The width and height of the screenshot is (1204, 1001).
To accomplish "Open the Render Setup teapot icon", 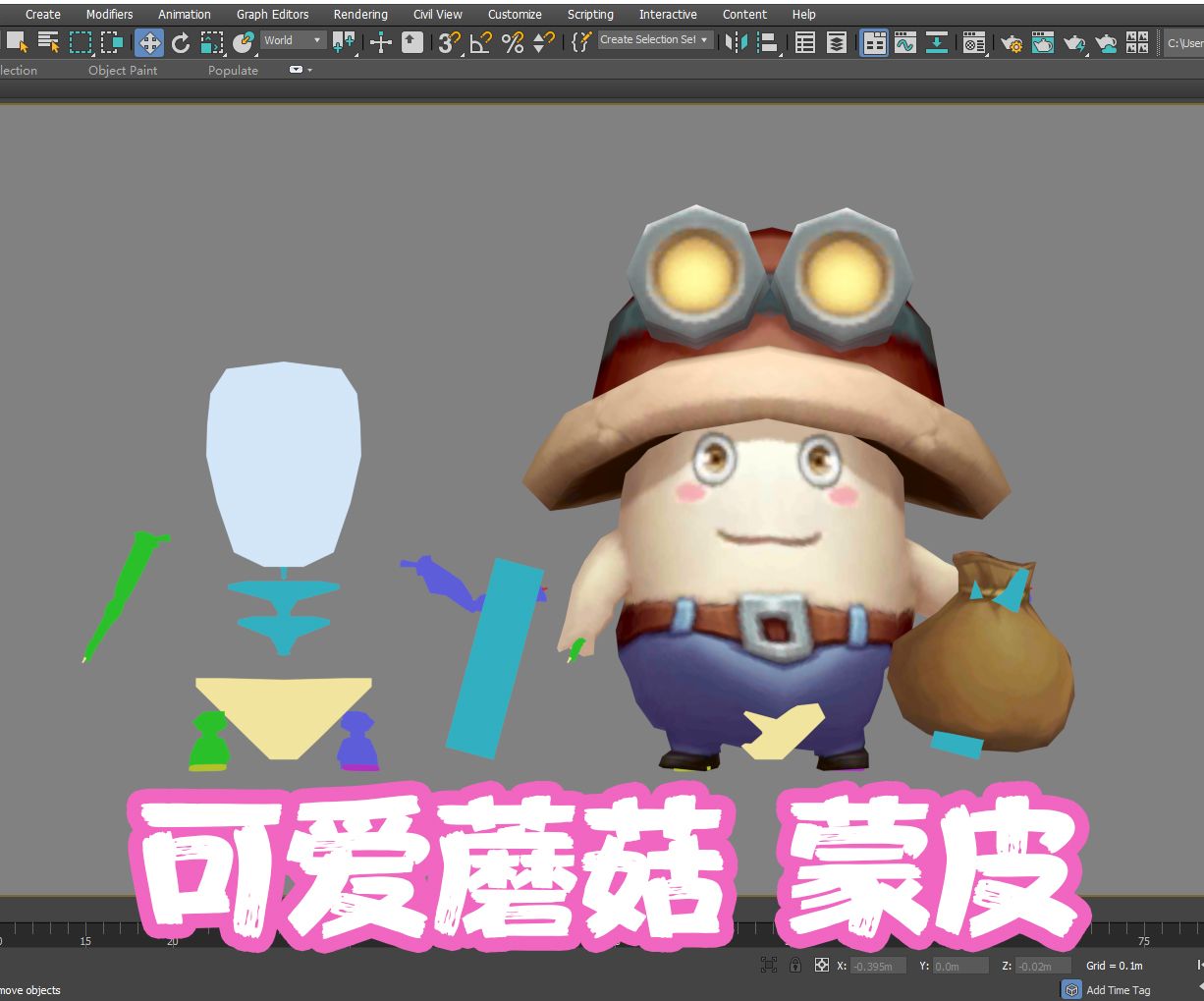I will 1011,42.
